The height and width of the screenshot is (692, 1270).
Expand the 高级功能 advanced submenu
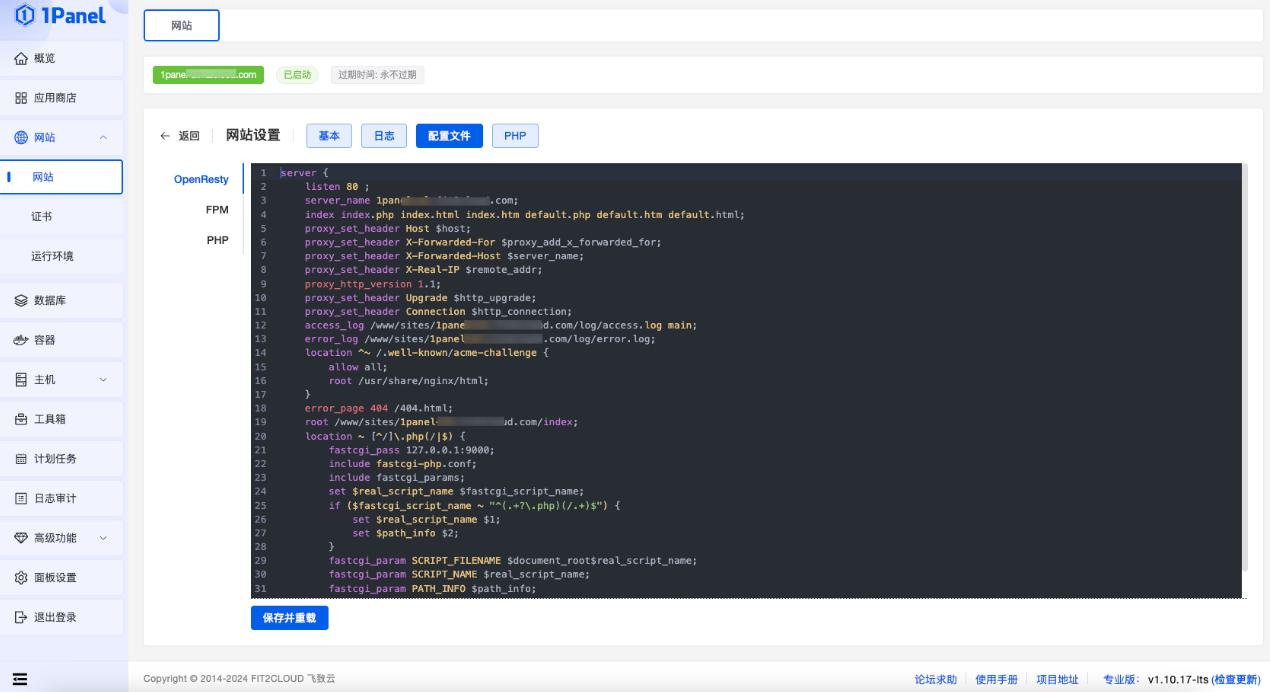pyautogui.click(x=103, y=538)
